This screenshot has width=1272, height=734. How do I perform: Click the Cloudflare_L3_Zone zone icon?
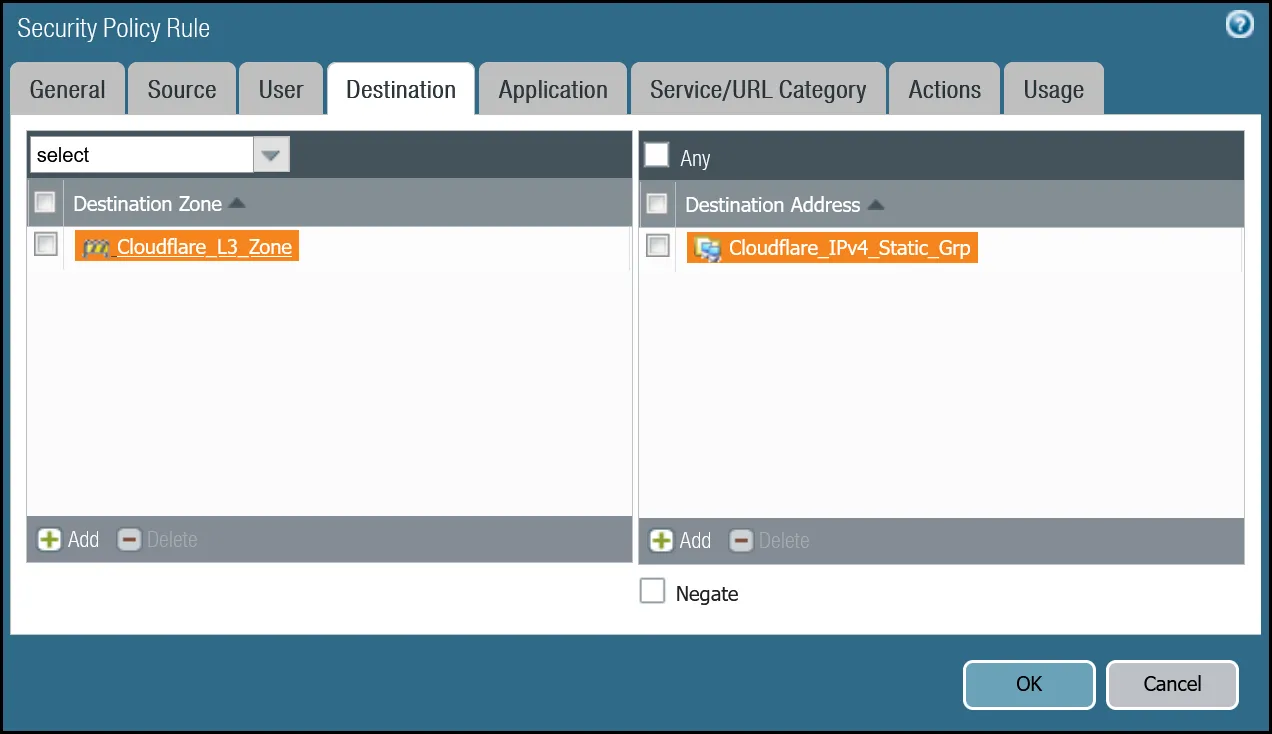coord(97,245)
